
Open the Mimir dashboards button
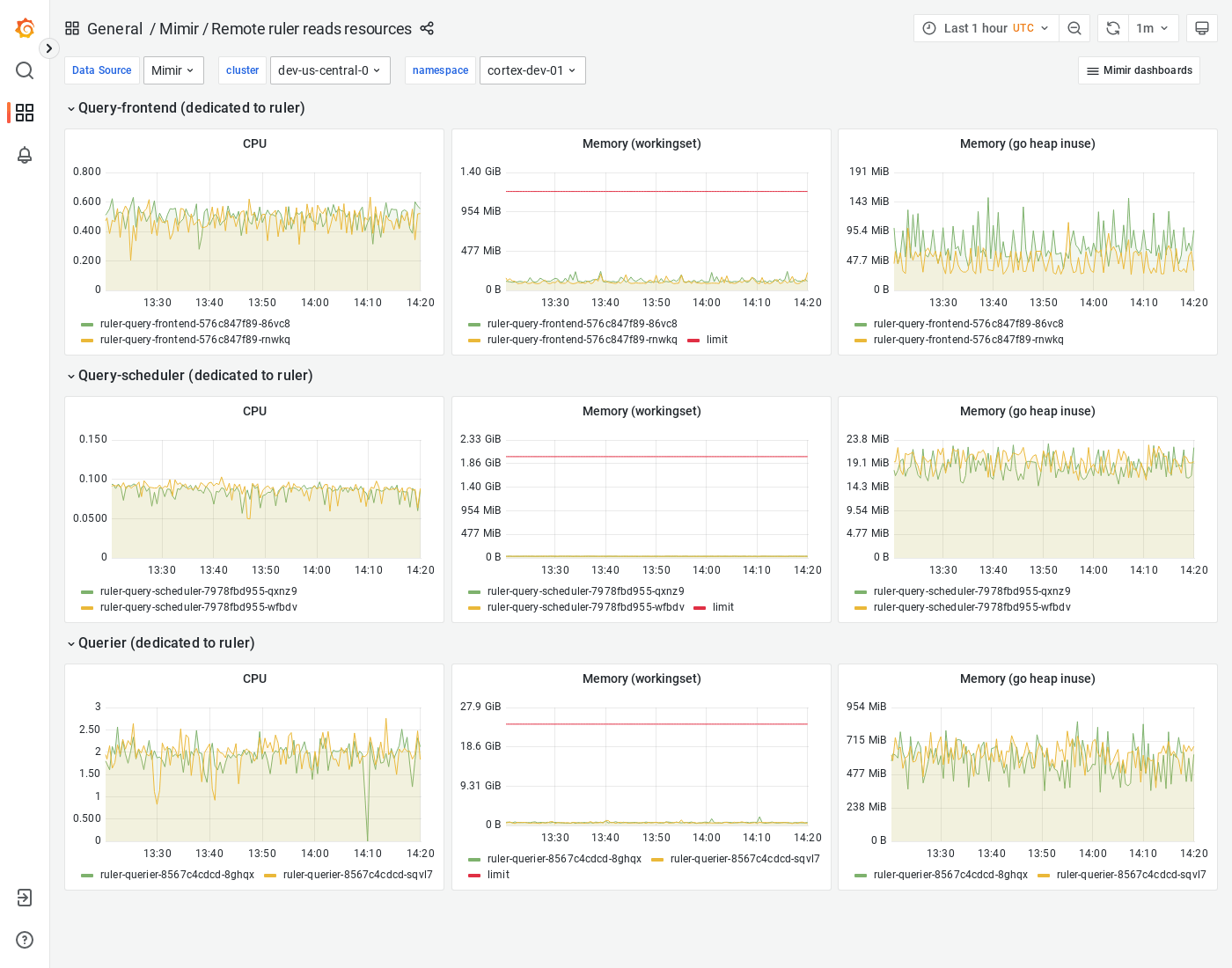point(1139,70)
